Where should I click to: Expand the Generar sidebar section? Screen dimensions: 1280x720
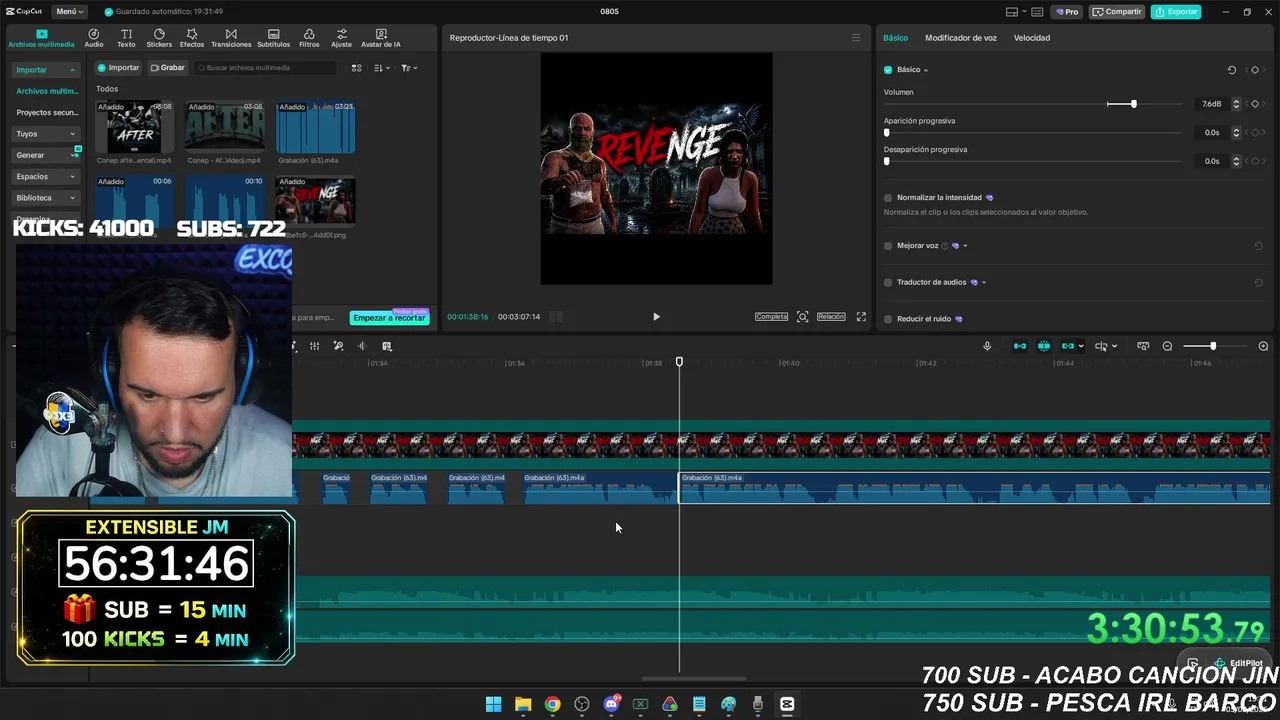(x=74, y=155)
